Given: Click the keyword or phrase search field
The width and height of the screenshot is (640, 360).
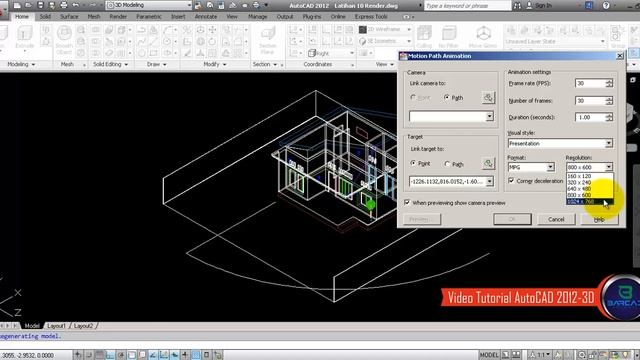Looking at the screenshot, I should (x=467, y=6).
